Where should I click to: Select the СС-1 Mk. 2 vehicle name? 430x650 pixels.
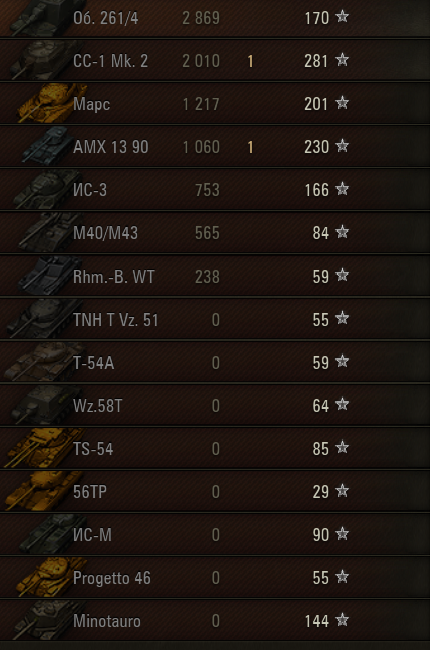[110, 61]
